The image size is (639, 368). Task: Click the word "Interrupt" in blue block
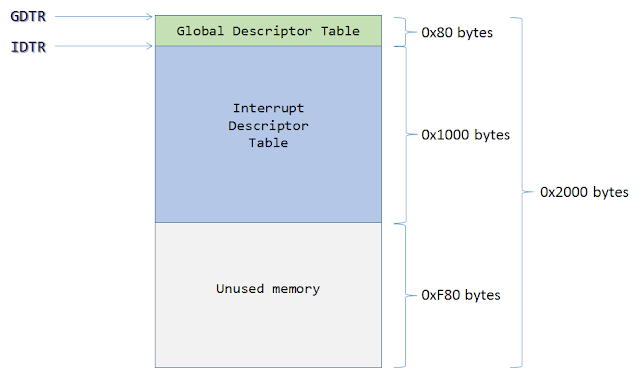pos(268,108)
